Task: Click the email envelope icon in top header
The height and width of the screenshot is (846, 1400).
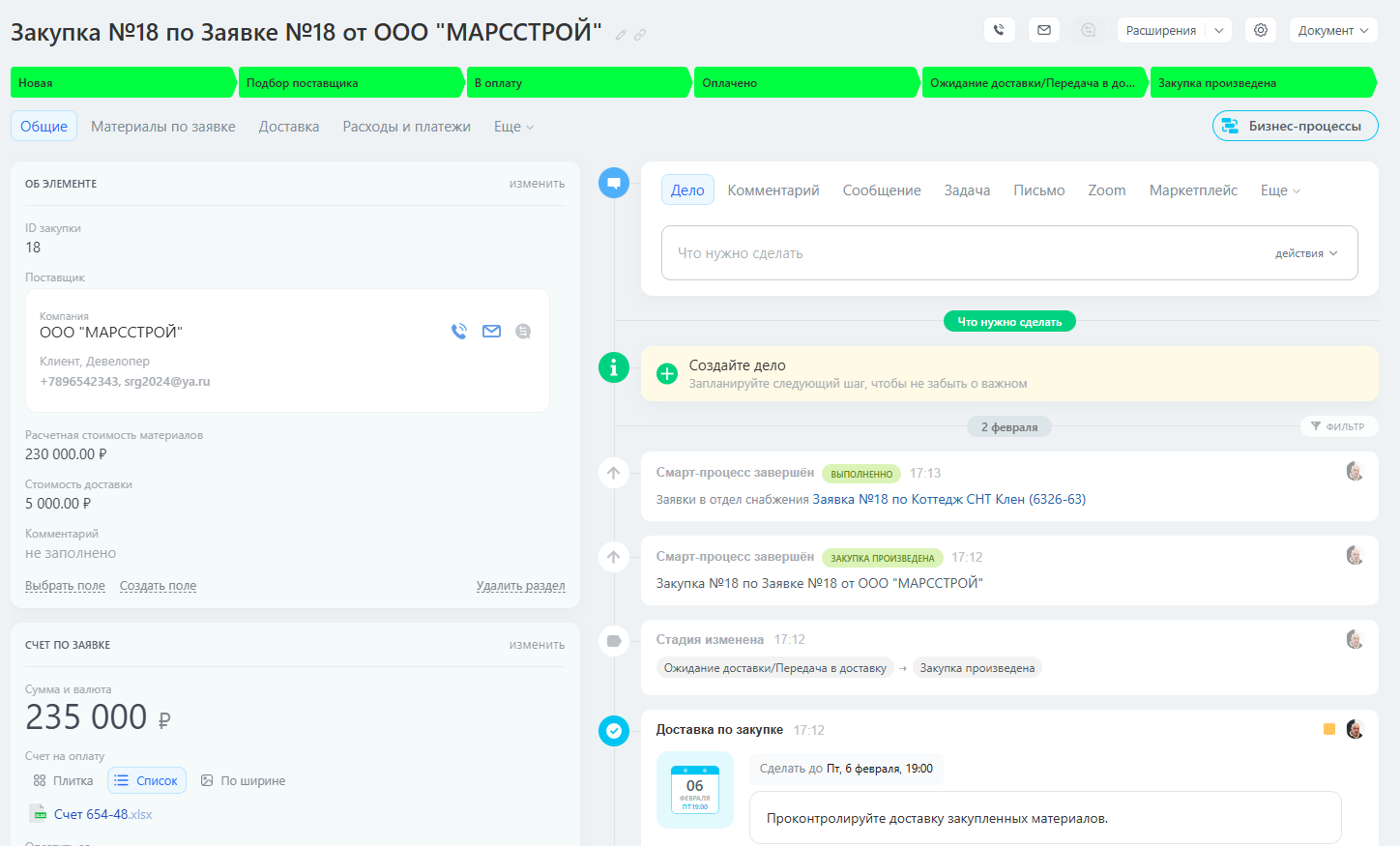Action: tap(1044, 30)
